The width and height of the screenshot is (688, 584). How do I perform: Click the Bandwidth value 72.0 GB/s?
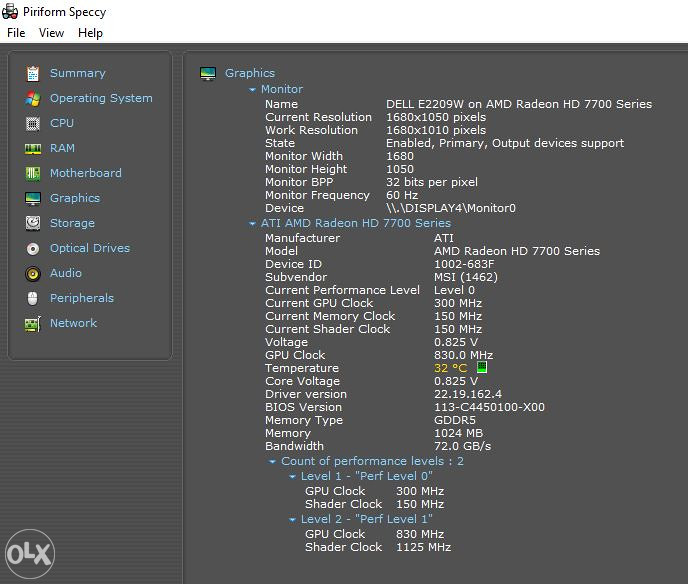click(x=462, y=446)
